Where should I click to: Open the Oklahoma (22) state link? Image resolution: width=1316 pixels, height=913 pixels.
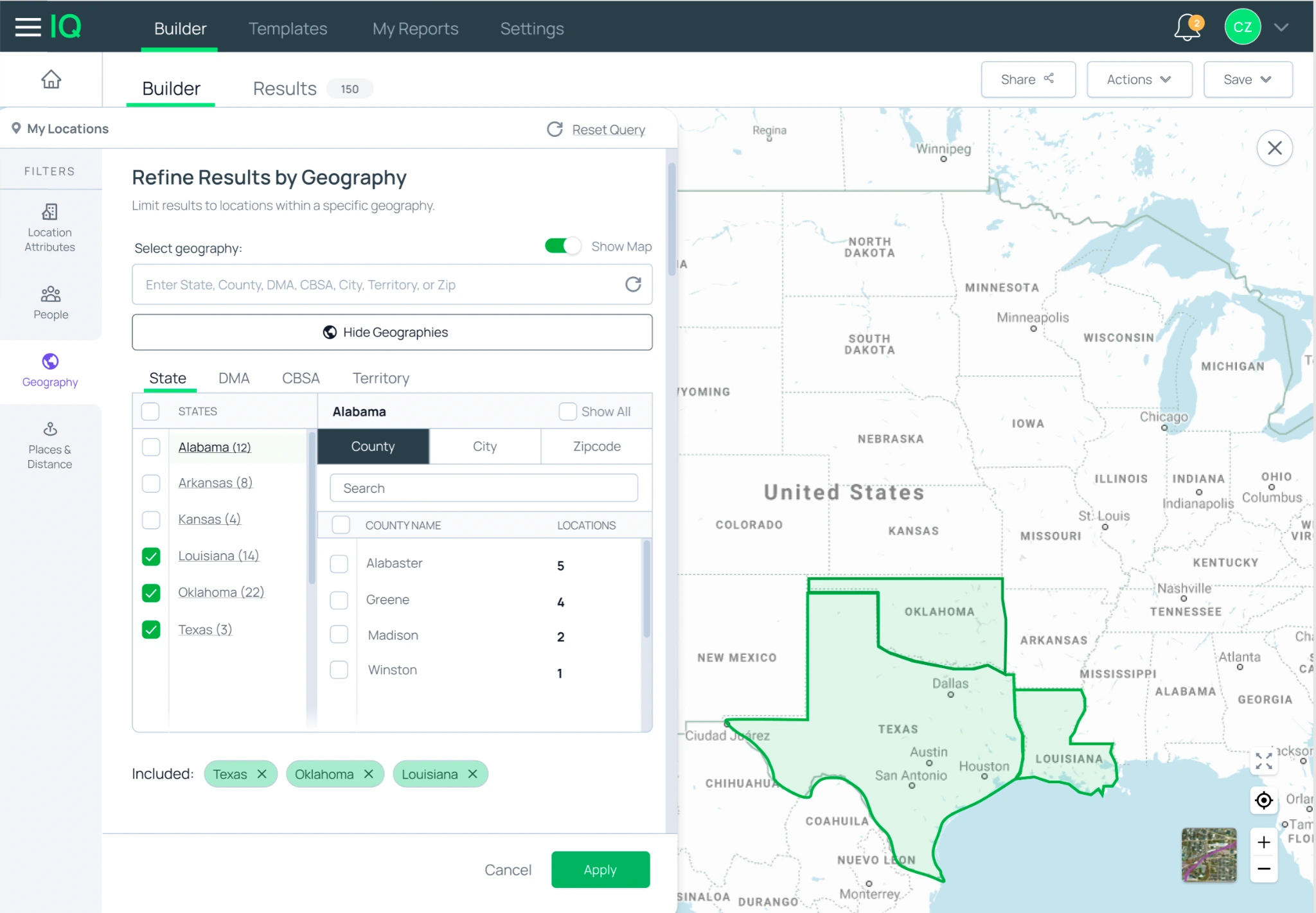click(221, 592)
